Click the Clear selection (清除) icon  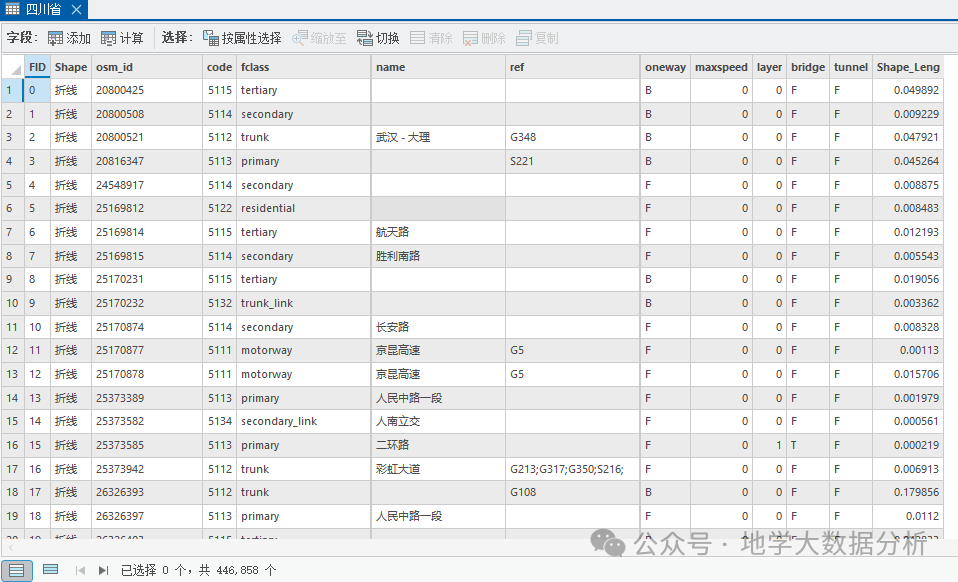(x=417, y=38)
